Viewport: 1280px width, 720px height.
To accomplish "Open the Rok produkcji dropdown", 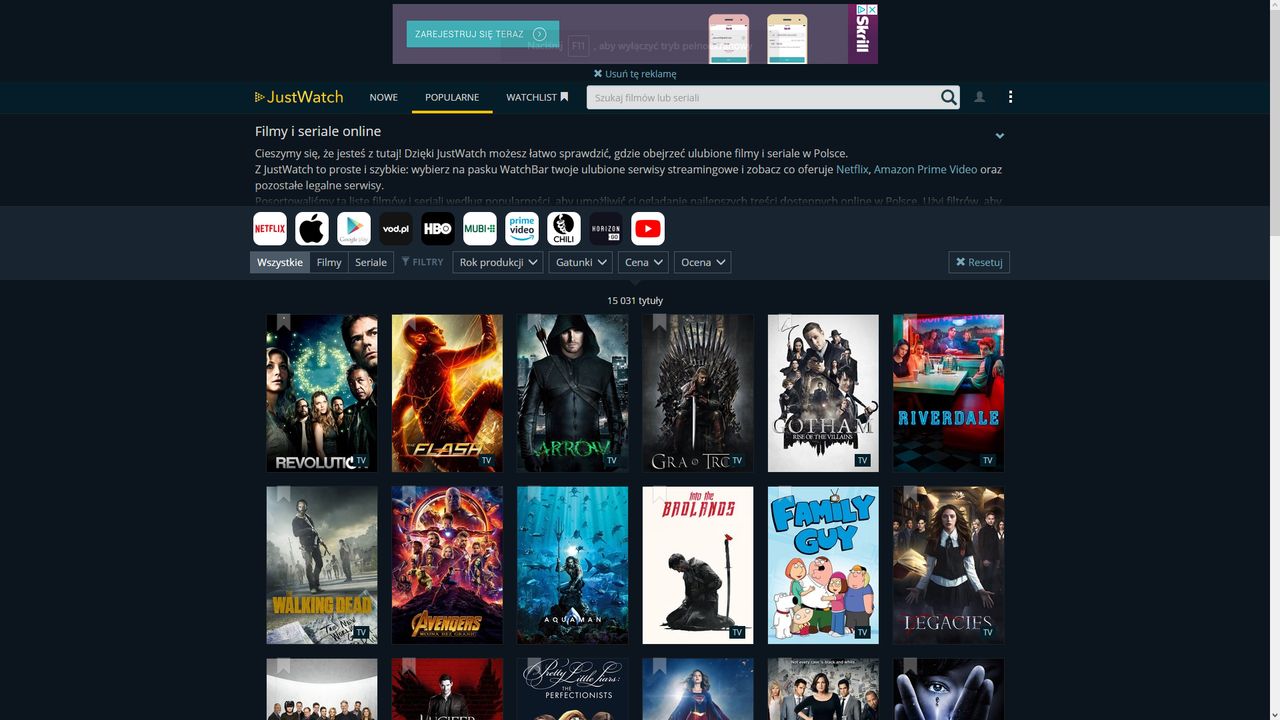I will click(x=498, y=262).
